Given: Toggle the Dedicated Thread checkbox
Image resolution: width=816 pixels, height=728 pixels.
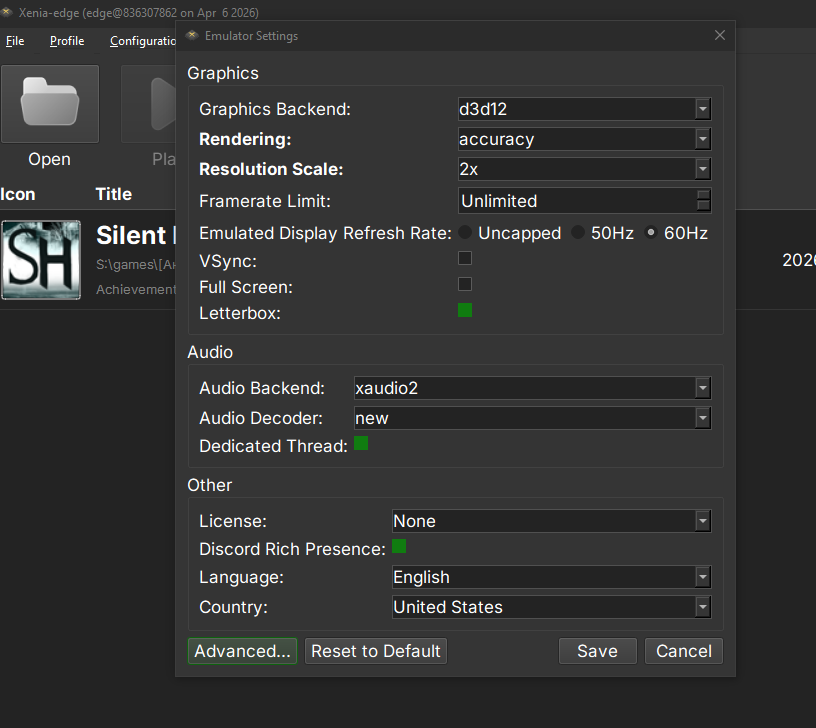Looking at the screenshot, I should pyautogui.click(x=361, y=443).
